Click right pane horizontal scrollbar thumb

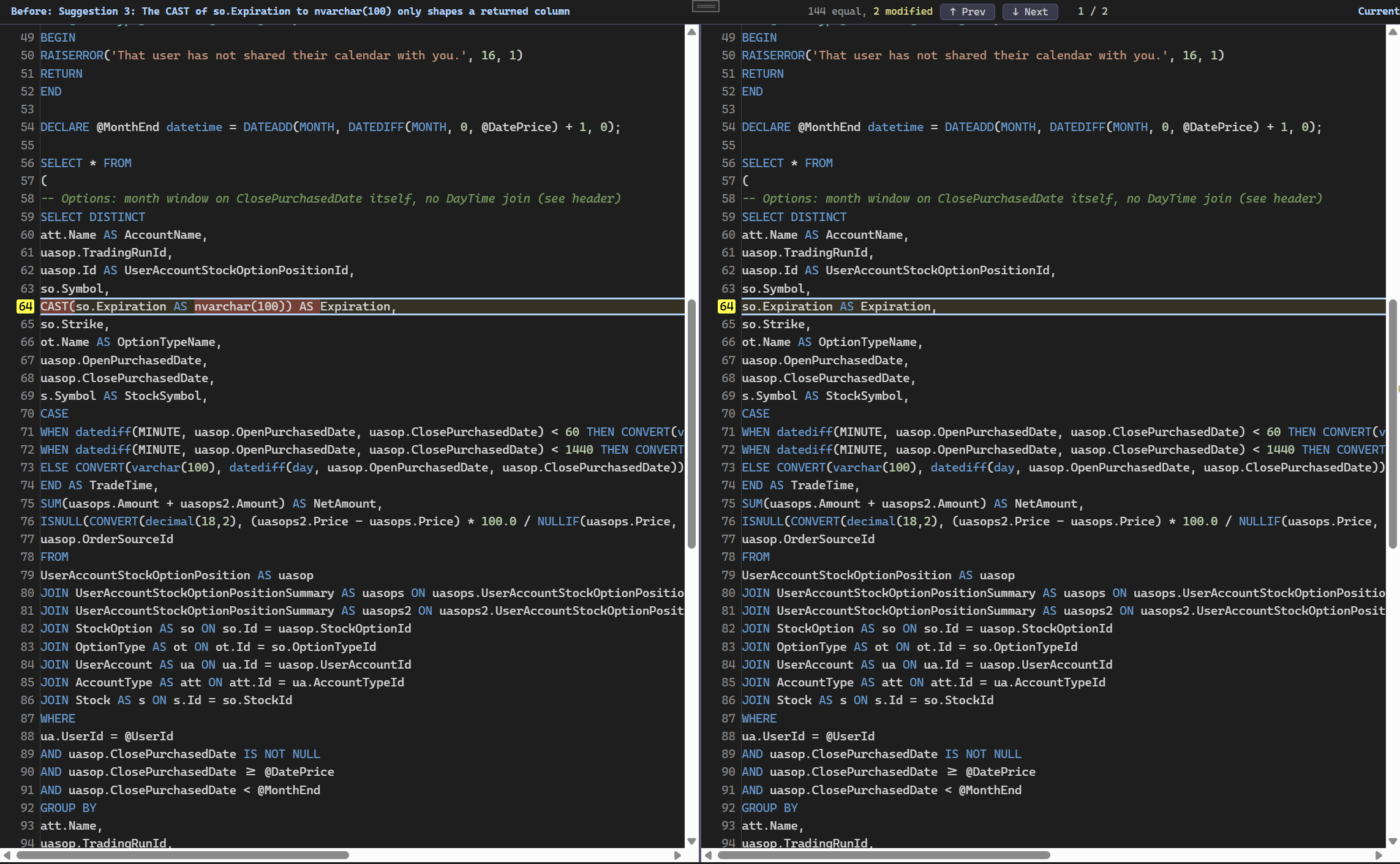[x=884, y=855]
